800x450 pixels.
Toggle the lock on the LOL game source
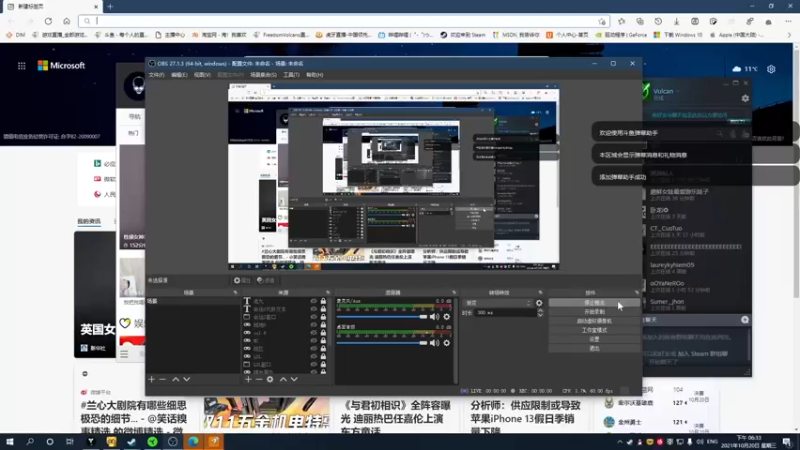coord(323,356)
